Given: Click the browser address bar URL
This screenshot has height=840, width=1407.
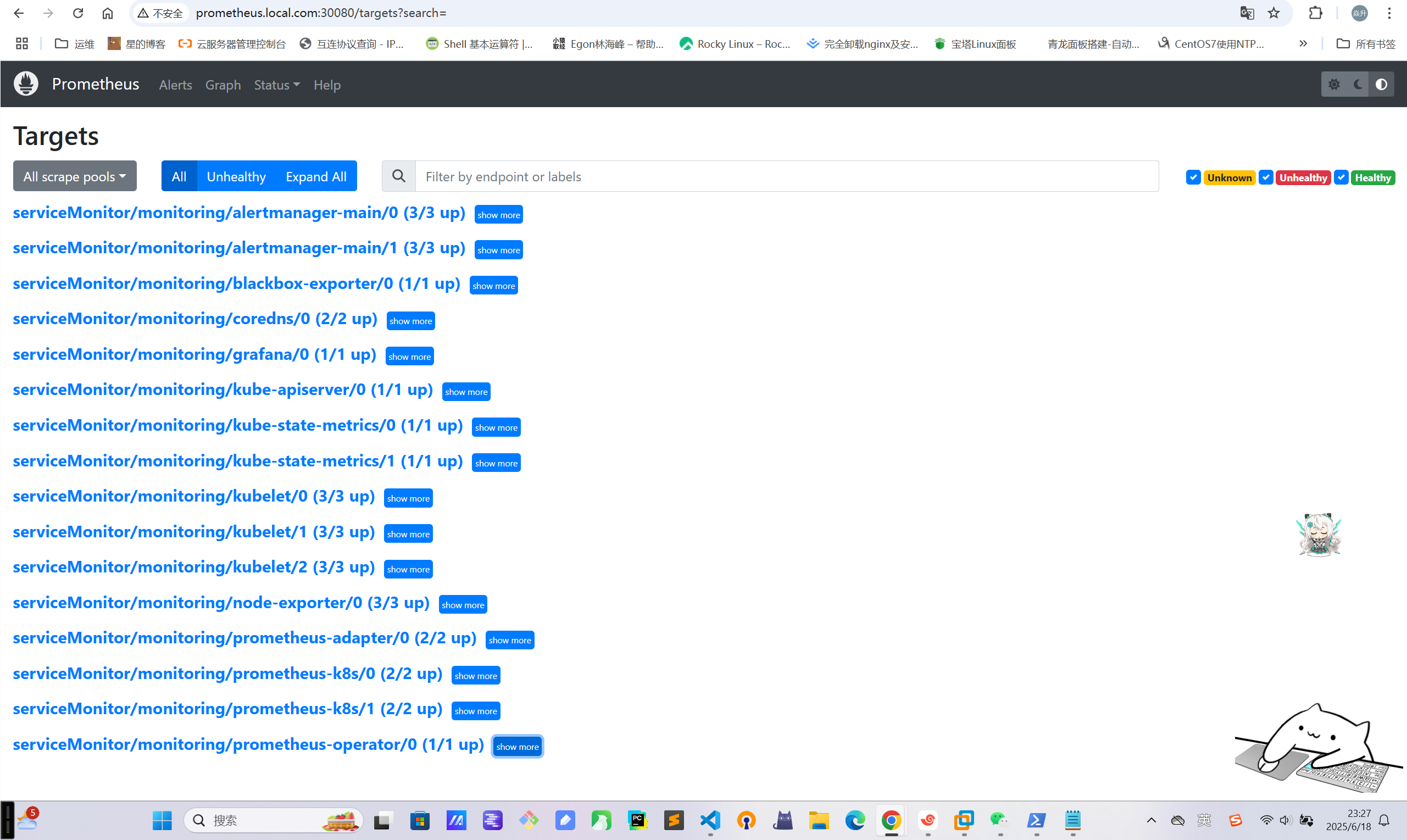Looking at the screenshot, I should pyautogui.click(x=321, y=13).
